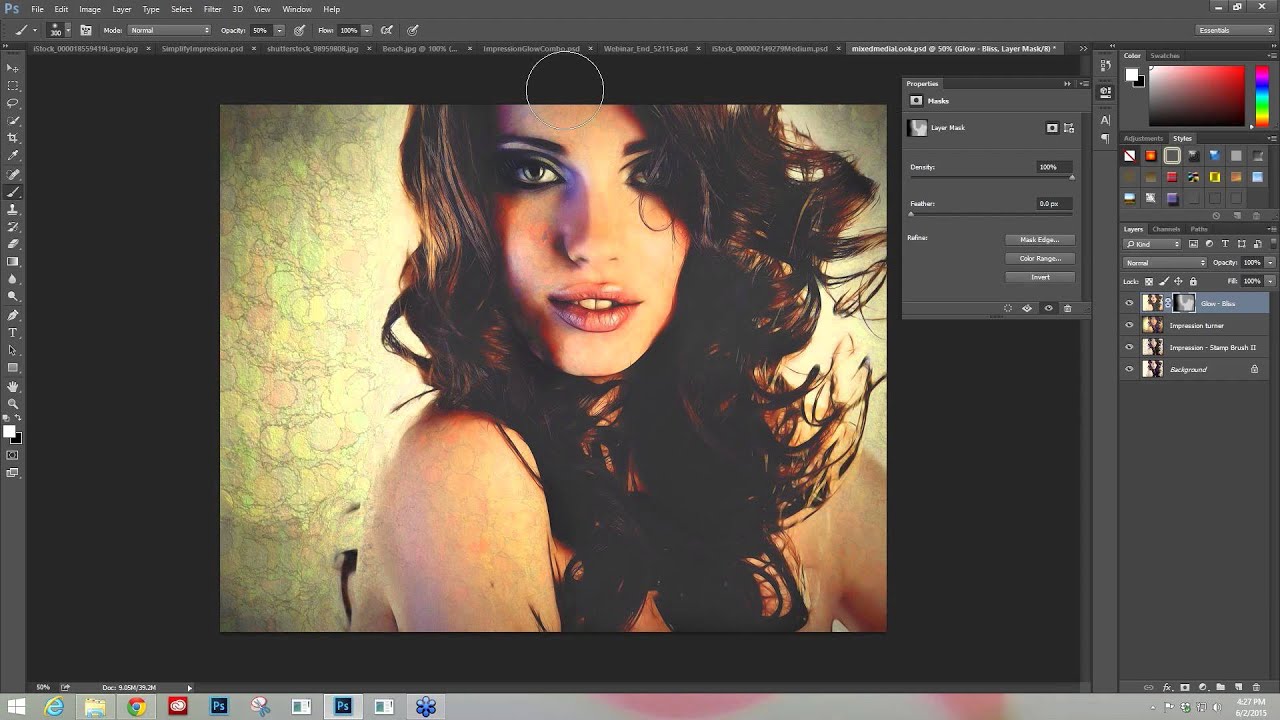The height and width of the screenshot is (720, 1280).
Task: Select the Gradient tool
Action: point(13,262)
